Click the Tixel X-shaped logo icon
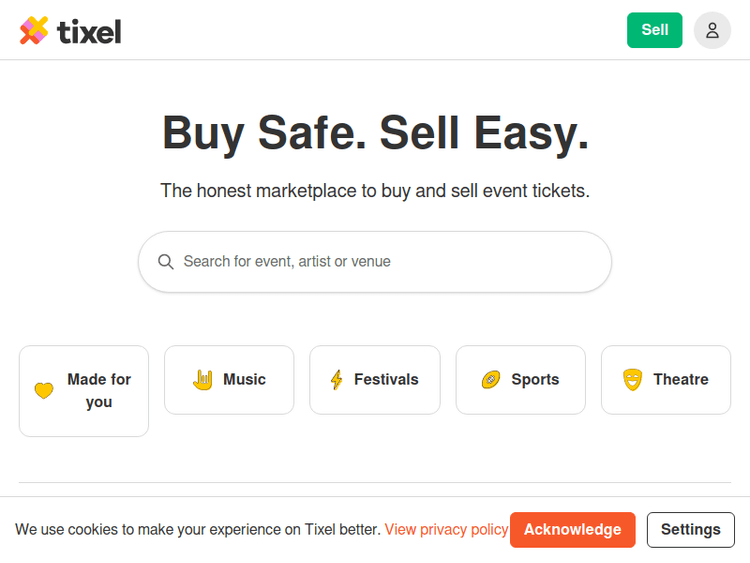750x563 pixels. click(x=34, y=31)
